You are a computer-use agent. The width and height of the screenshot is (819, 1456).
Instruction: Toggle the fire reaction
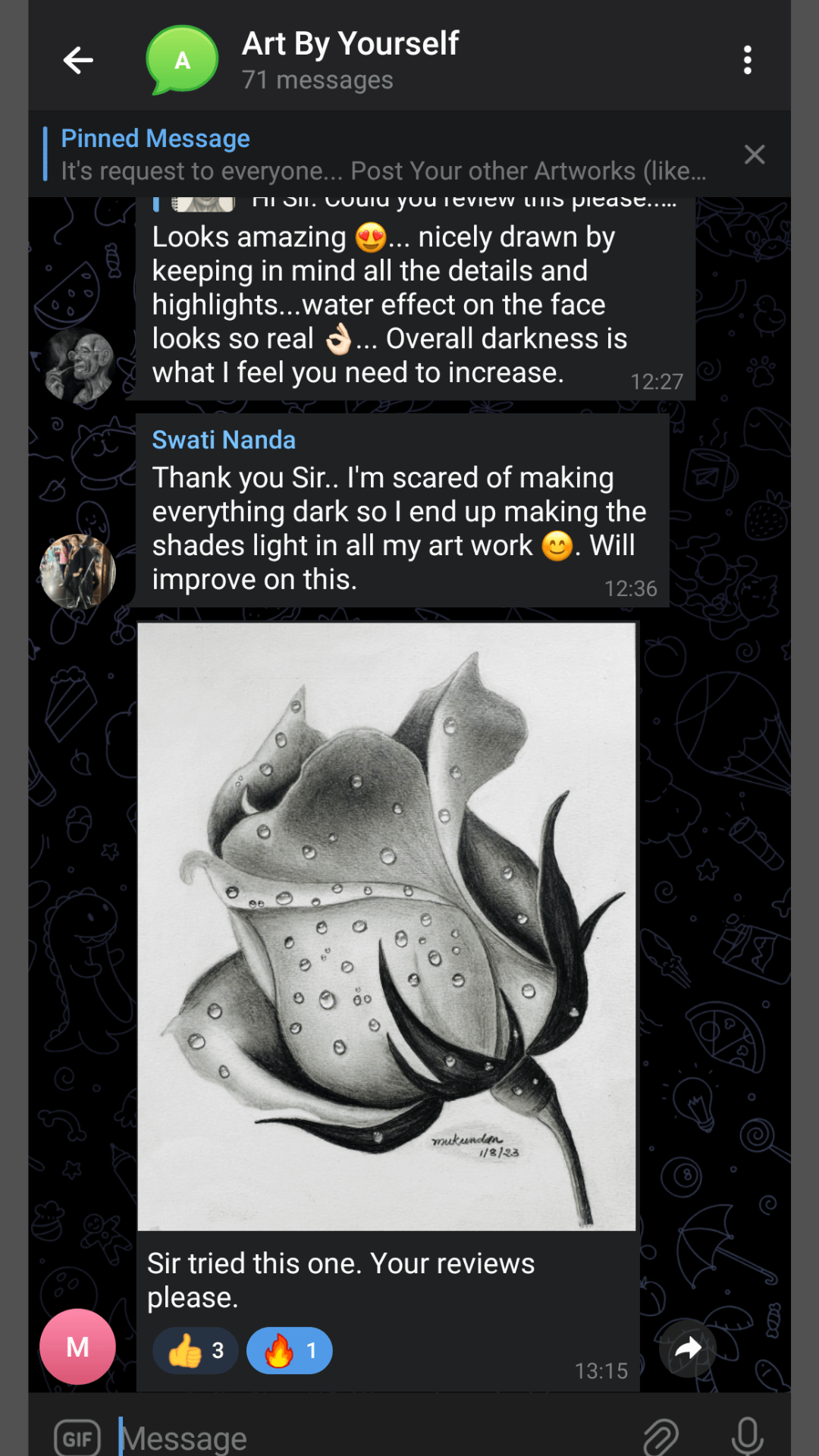[x=290, y=1351]
